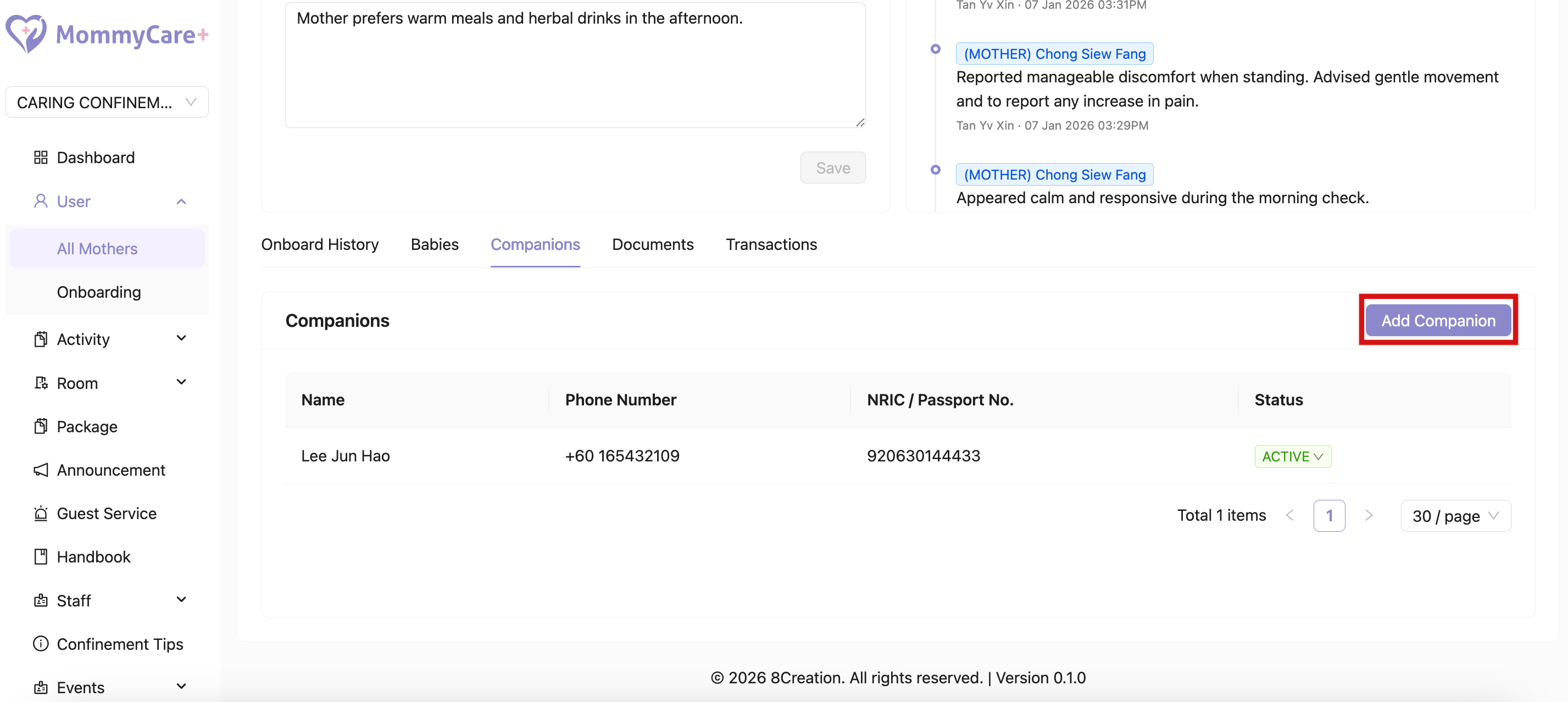This screenshot has height=702, width=1568.
Task: Collapse the User menu section
Action: tap(181, 202)
